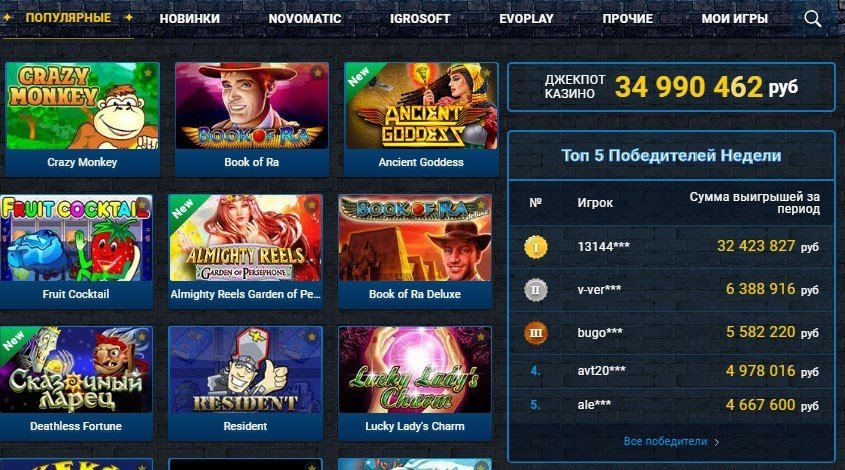Expand all winners via arrow chevron
The width and height of the screenshot is (845, 470).
pyautogui.click(x=717, y=442)
